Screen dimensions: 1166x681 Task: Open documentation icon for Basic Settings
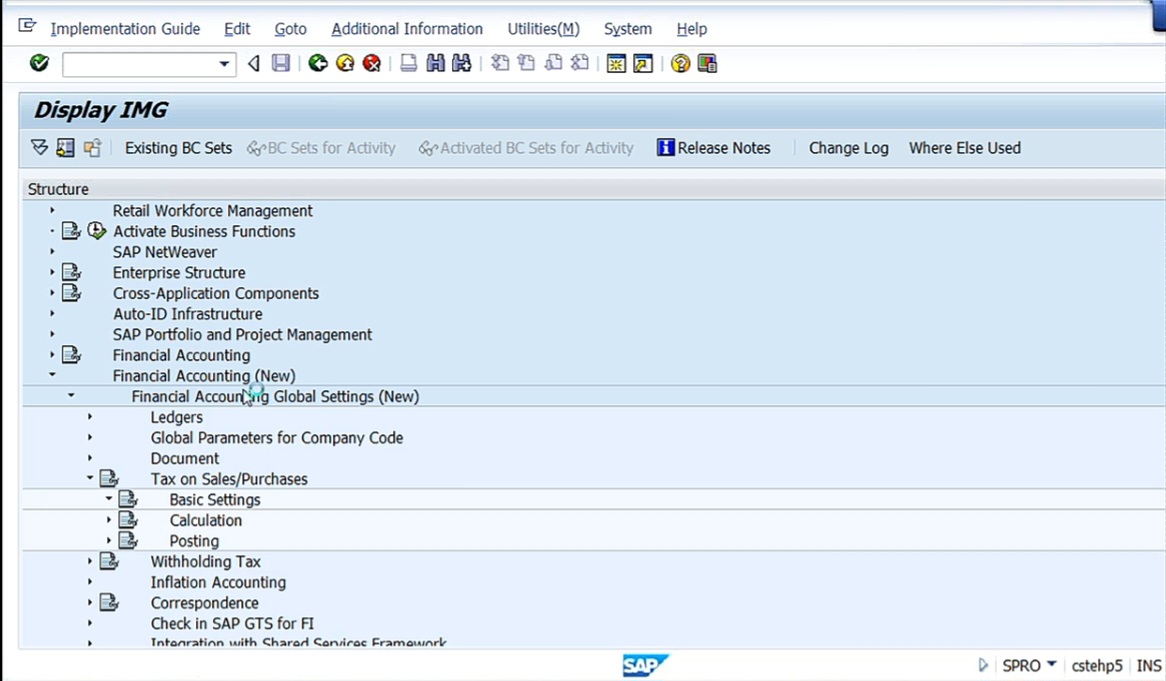(129, 499)
